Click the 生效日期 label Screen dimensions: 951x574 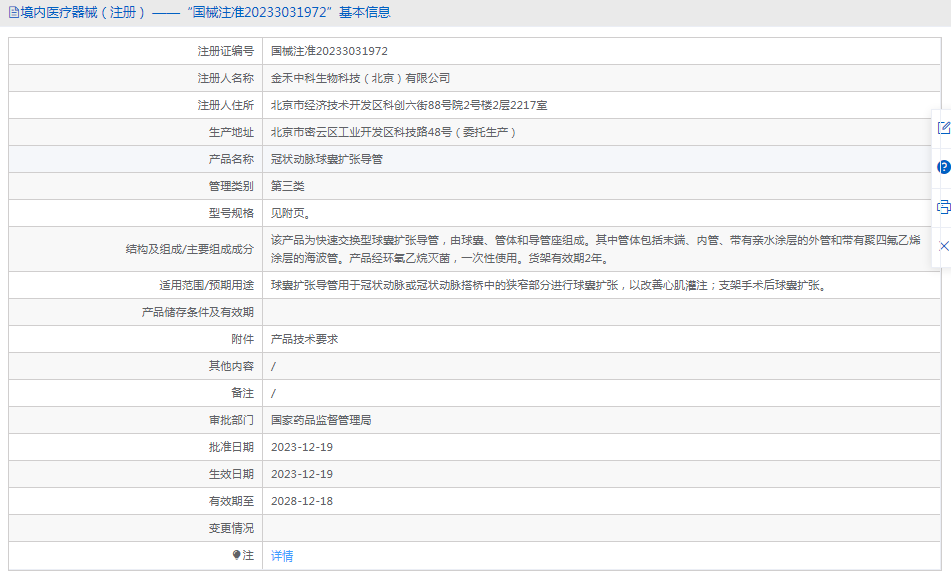231,474
